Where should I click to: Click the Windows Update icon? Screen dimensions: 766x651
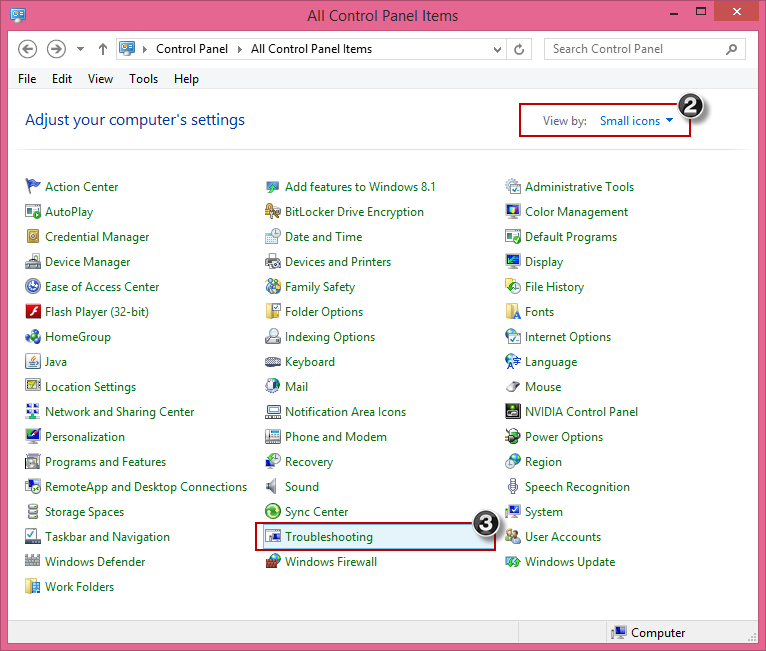point(512,561)
